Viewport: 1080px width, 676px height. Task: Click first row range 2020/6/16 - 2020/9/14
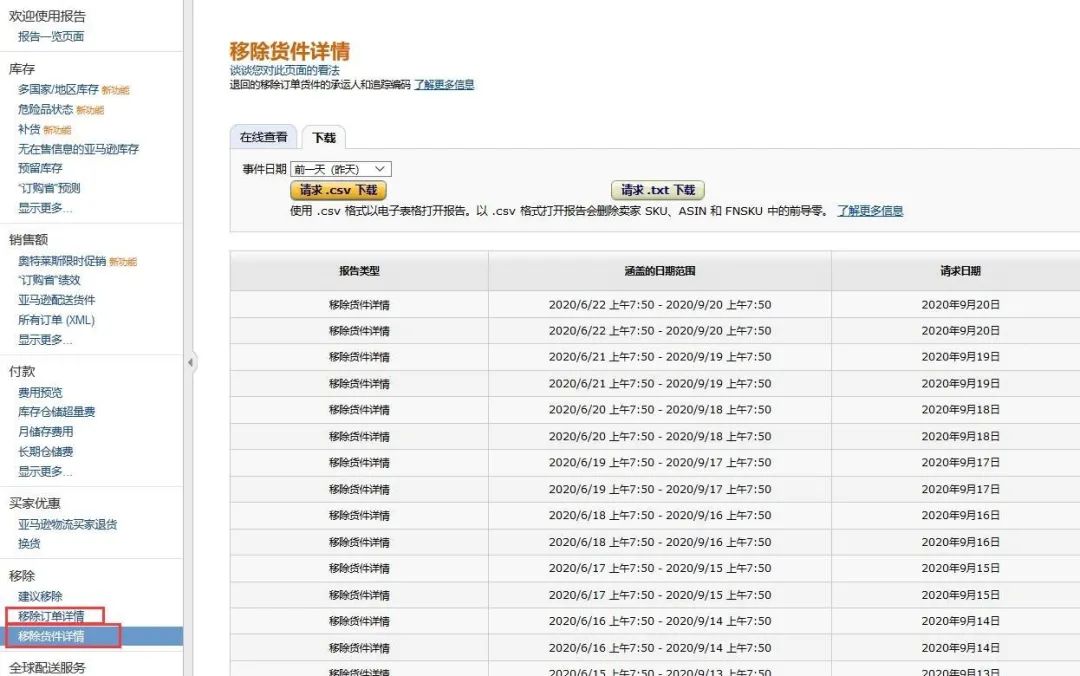tap(660, 621)
